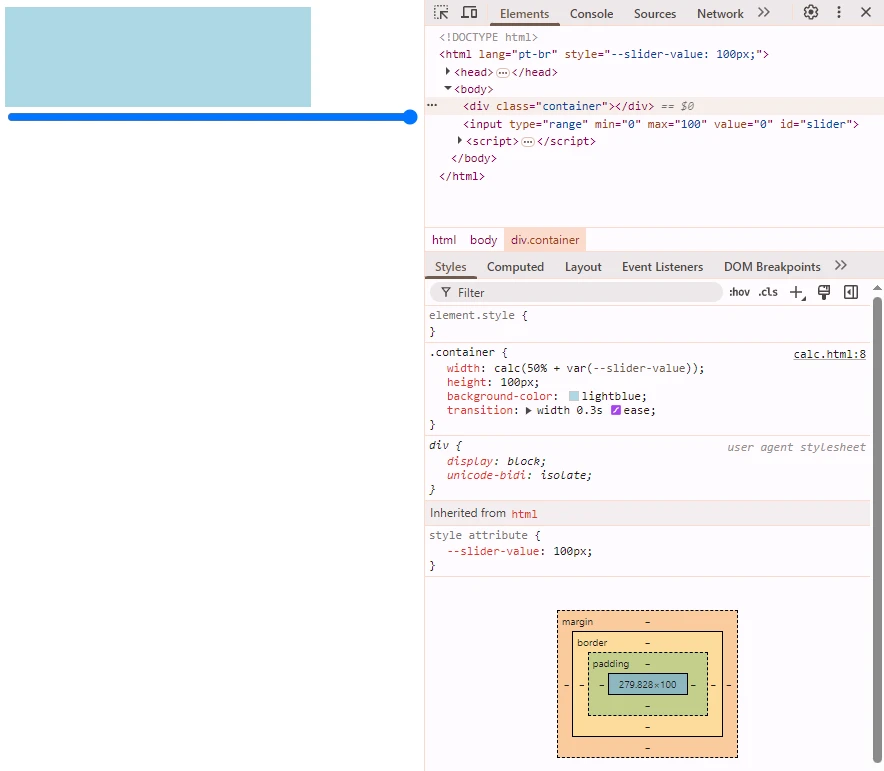Open the lightblue color swatch picker
The height and width of the screenshot is (771, 884).
[x=574, y=396]
